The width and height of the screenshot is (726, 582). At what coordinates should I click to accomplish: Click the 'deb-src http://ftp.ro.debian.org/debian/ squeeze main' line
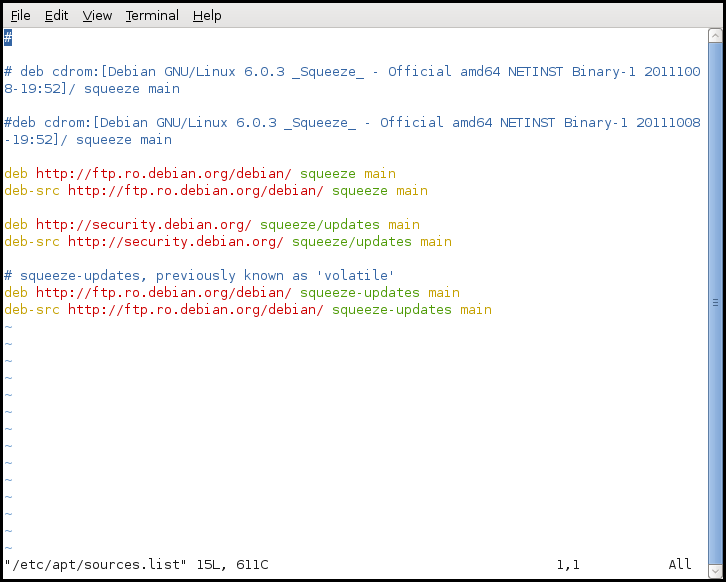[x=216, y=191]
